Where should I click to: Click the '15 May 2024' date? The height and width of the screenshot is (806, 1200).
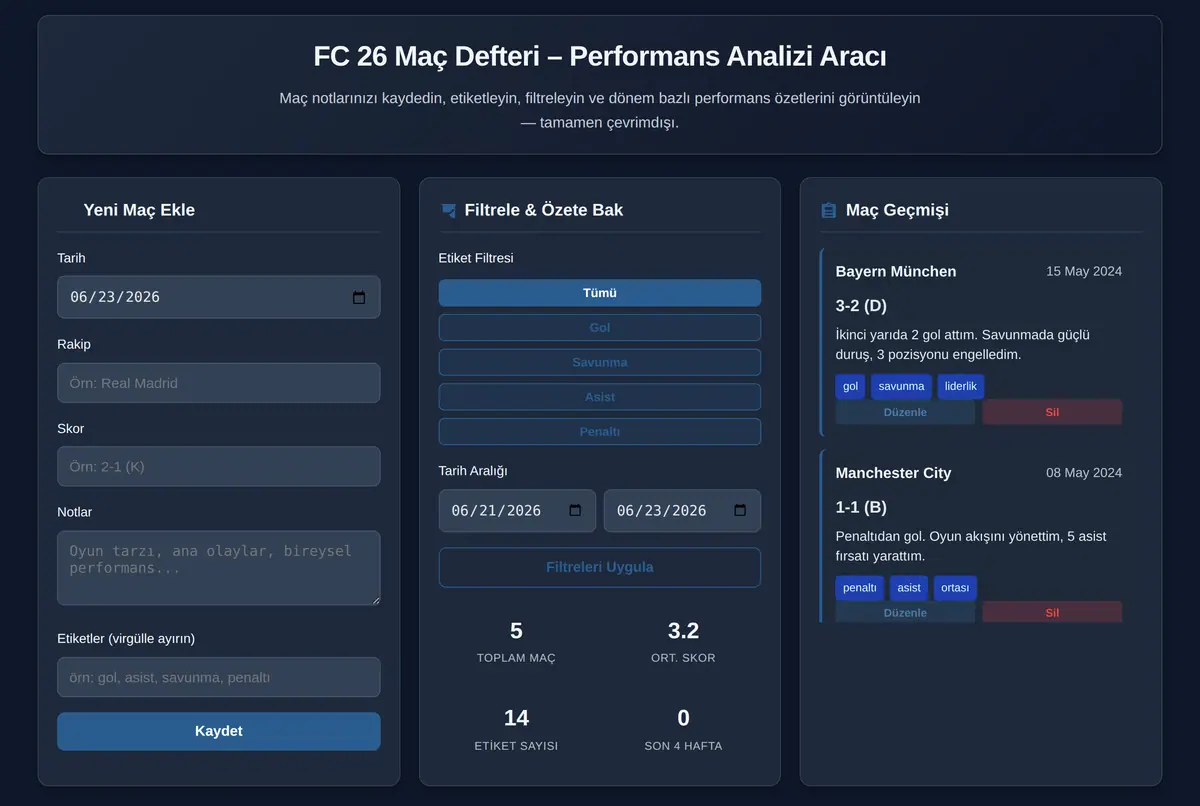pos(1084,271)
